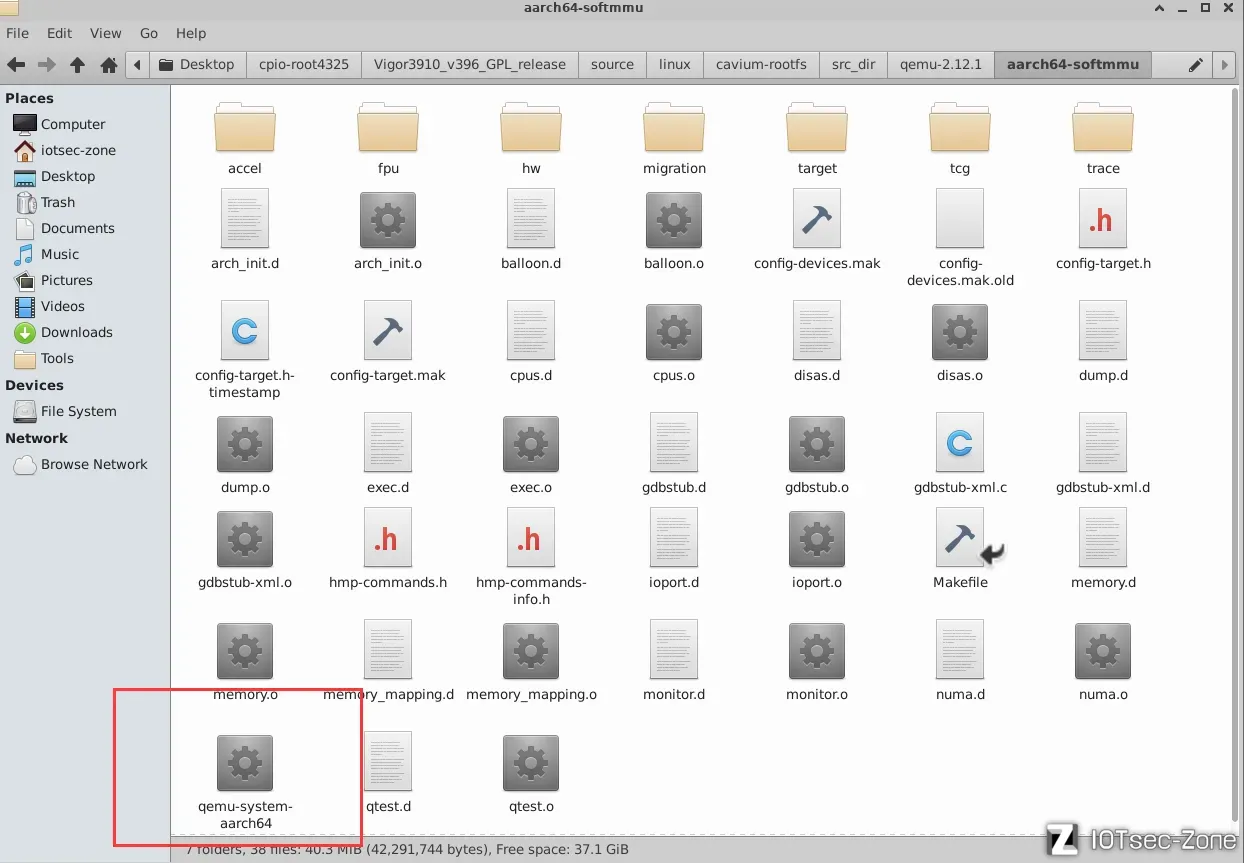This screenshot has height=863, width=1244.
Task: Open File System under Devices
Action: pos(78,412)
